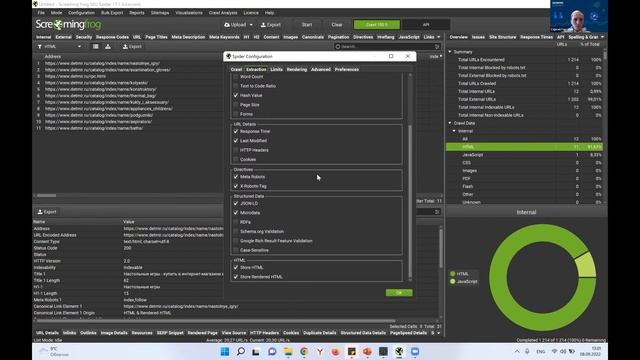
Task: Open the Structured Data Details bottom tab
Action: click(x=363, y=333)
